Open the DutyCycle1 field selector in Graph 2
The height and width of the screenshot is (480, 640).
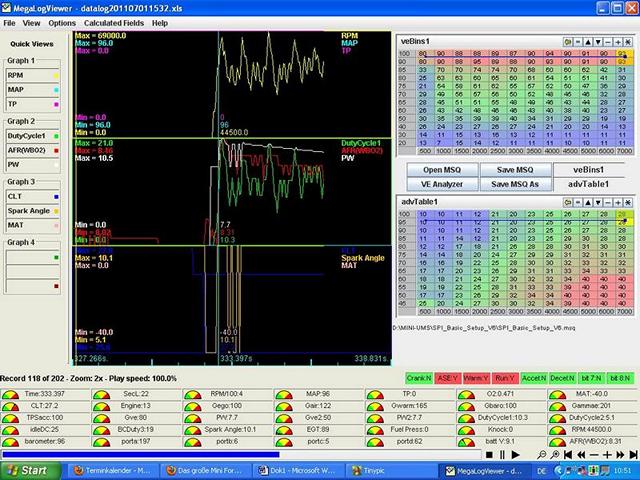coord(30,134)
